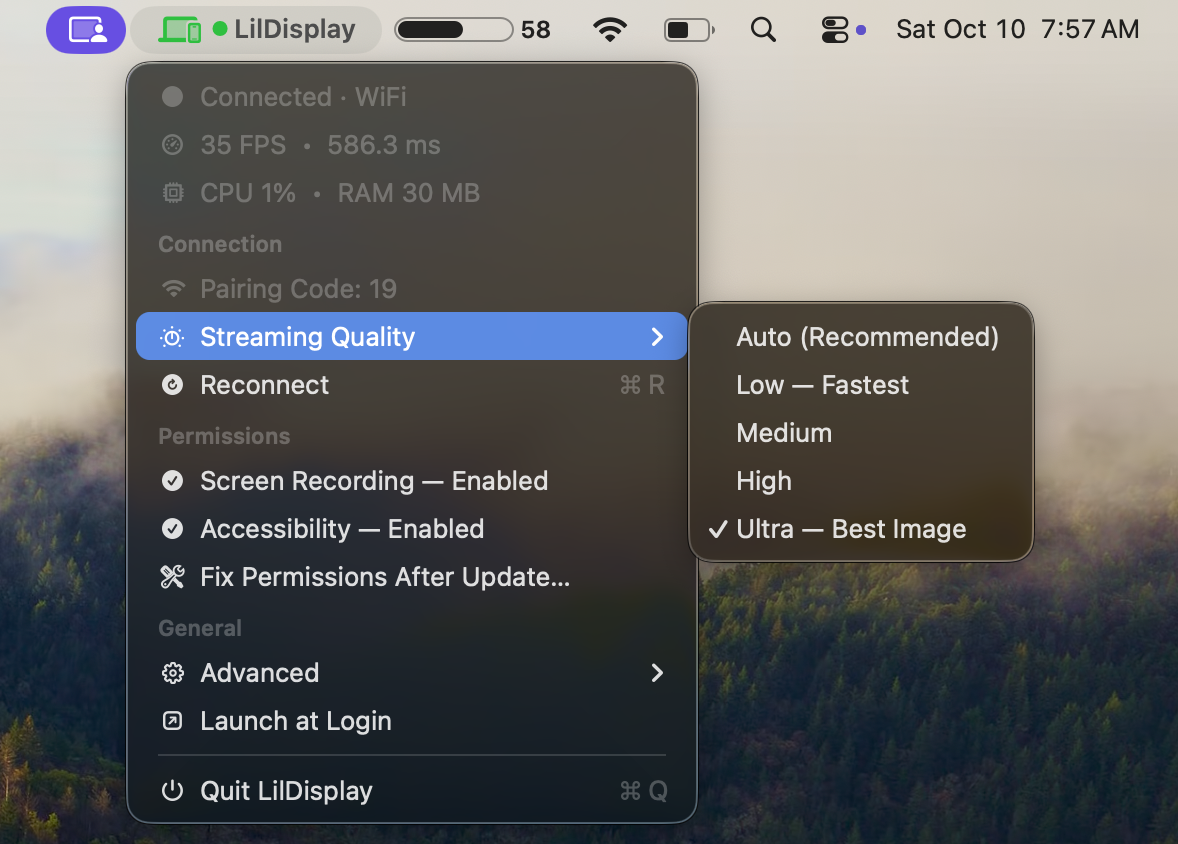Click the ⌘ R shortcut label
Viewport: 1178px width, 844px height.
point(642,386)
